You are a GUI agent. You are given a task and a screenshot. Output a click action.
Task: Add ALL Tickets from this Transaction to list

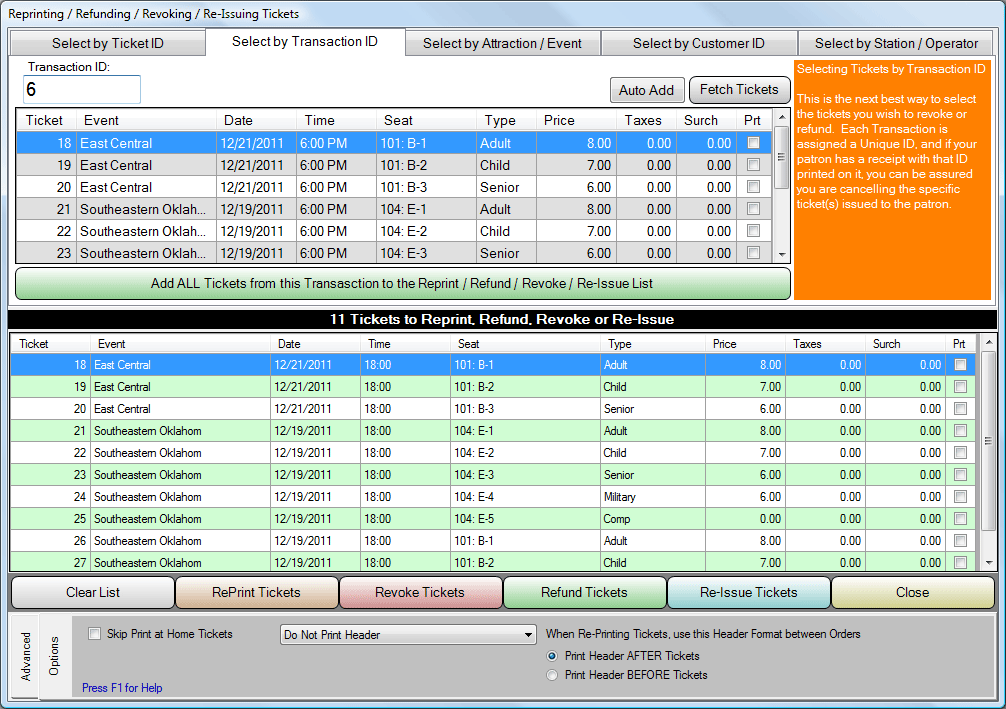click(402, 283)
